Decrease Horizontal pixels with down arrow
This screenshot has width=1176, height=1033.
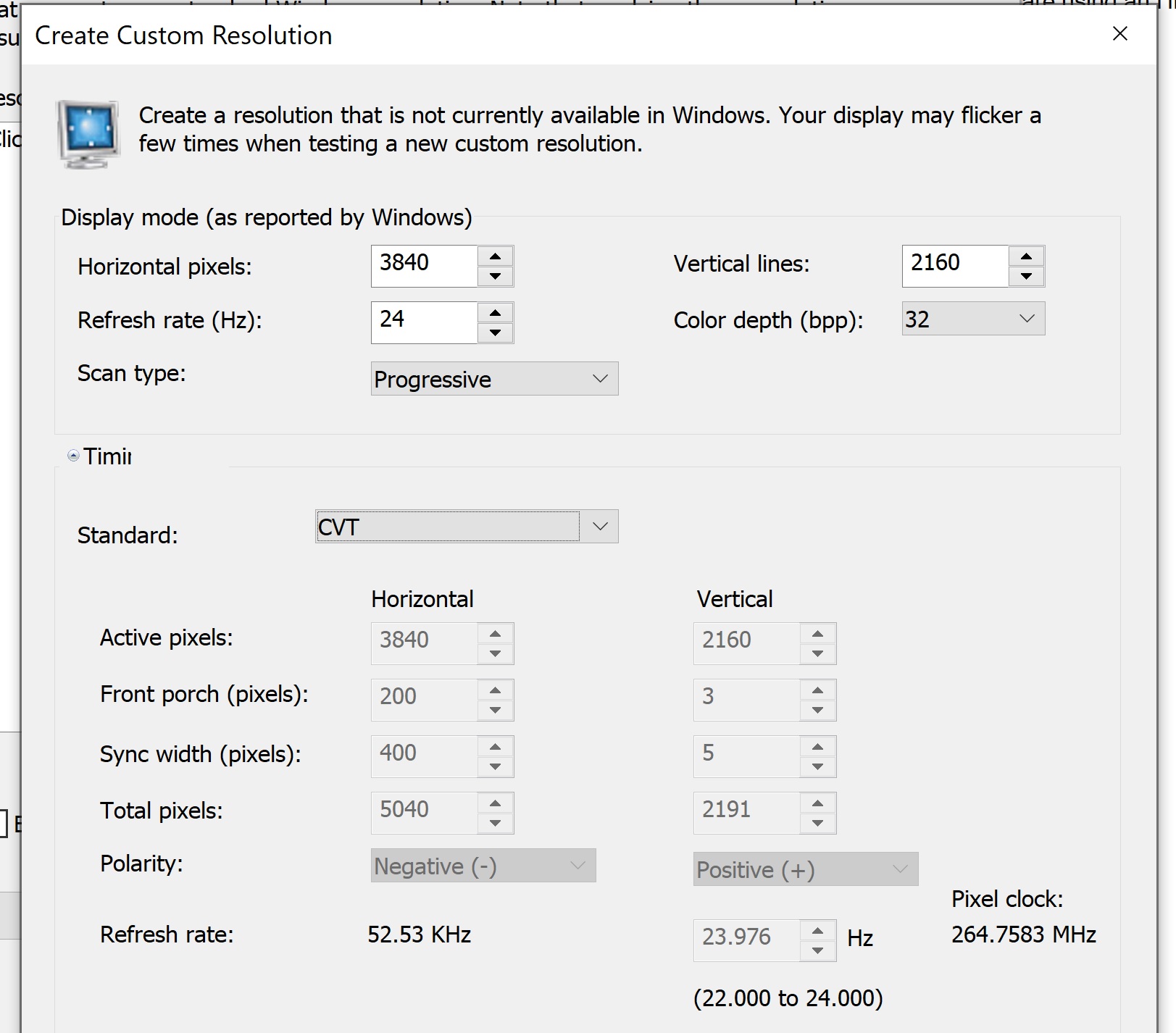tap(495, 276)
